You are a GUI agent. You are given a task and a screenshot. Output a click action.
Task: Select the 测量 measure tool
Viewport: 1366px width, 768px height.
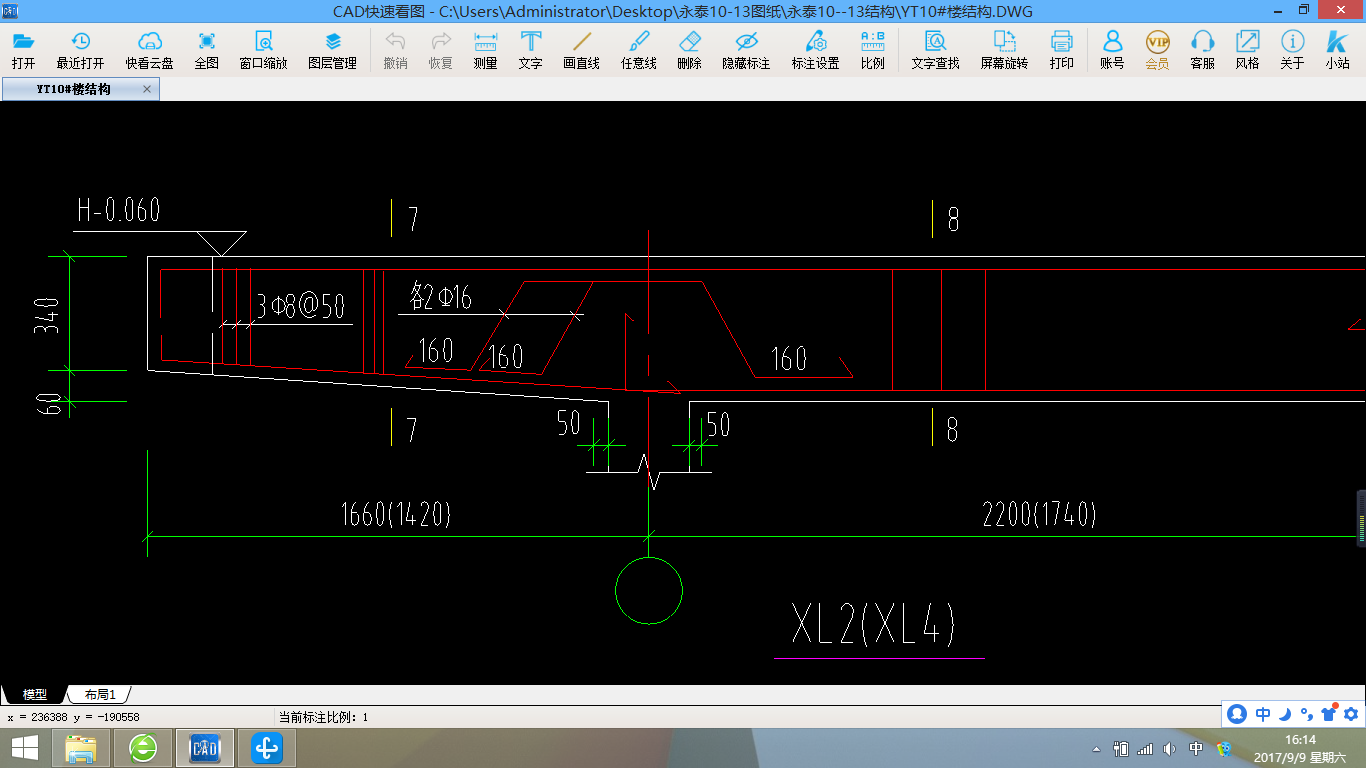485,50
